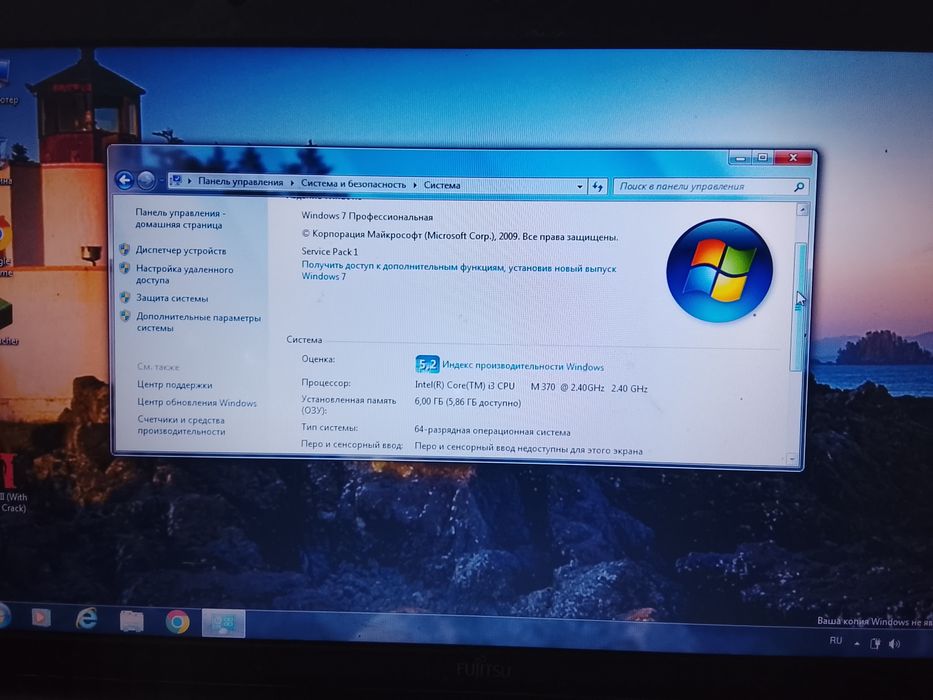Open Диспетчер устройств link

[x=181, y=251]
